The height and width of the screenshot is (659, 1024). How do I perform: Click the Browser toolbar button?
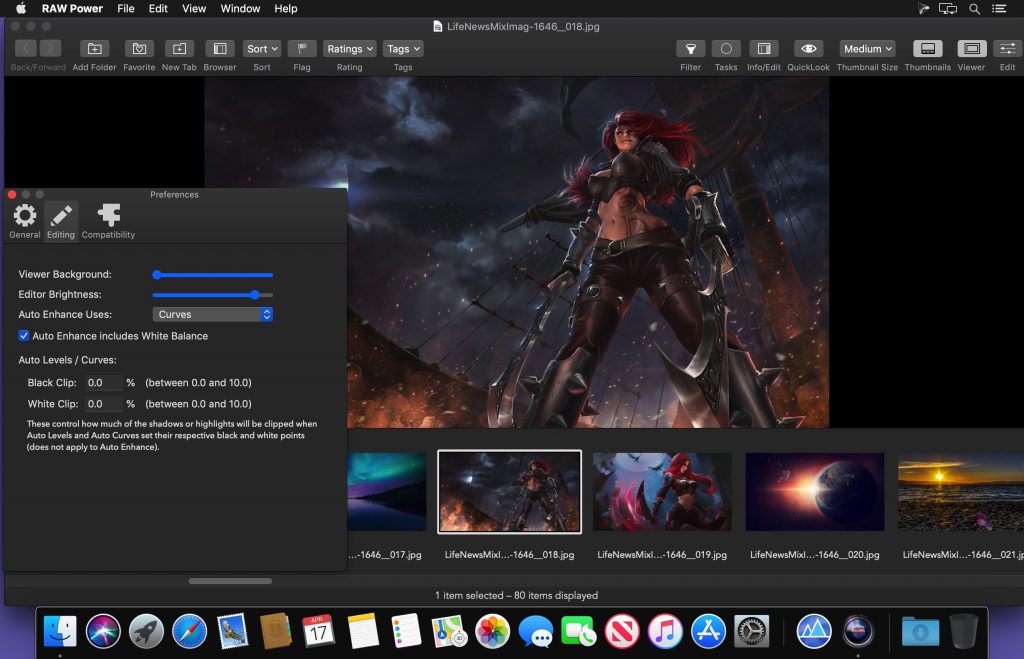point(220,49)
